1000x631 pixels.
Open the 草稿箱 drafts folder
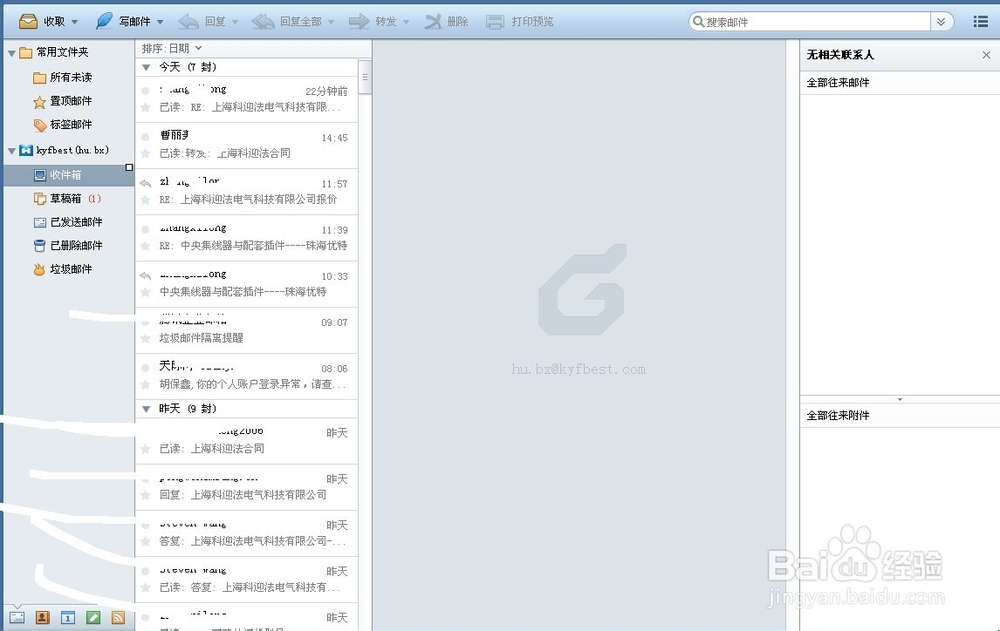click(x=67, y=198)
